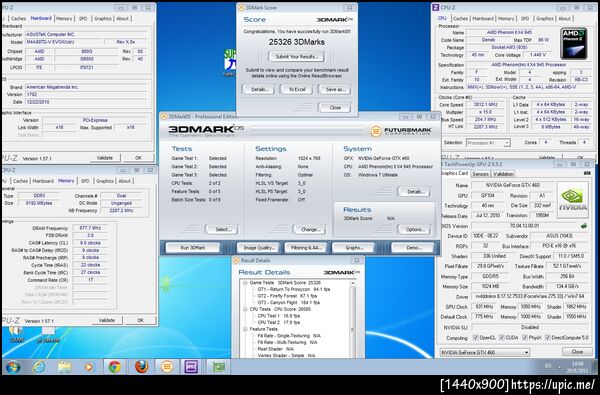
Task: Click the Close button in GPU-Z
Action: tap(577, 352)
